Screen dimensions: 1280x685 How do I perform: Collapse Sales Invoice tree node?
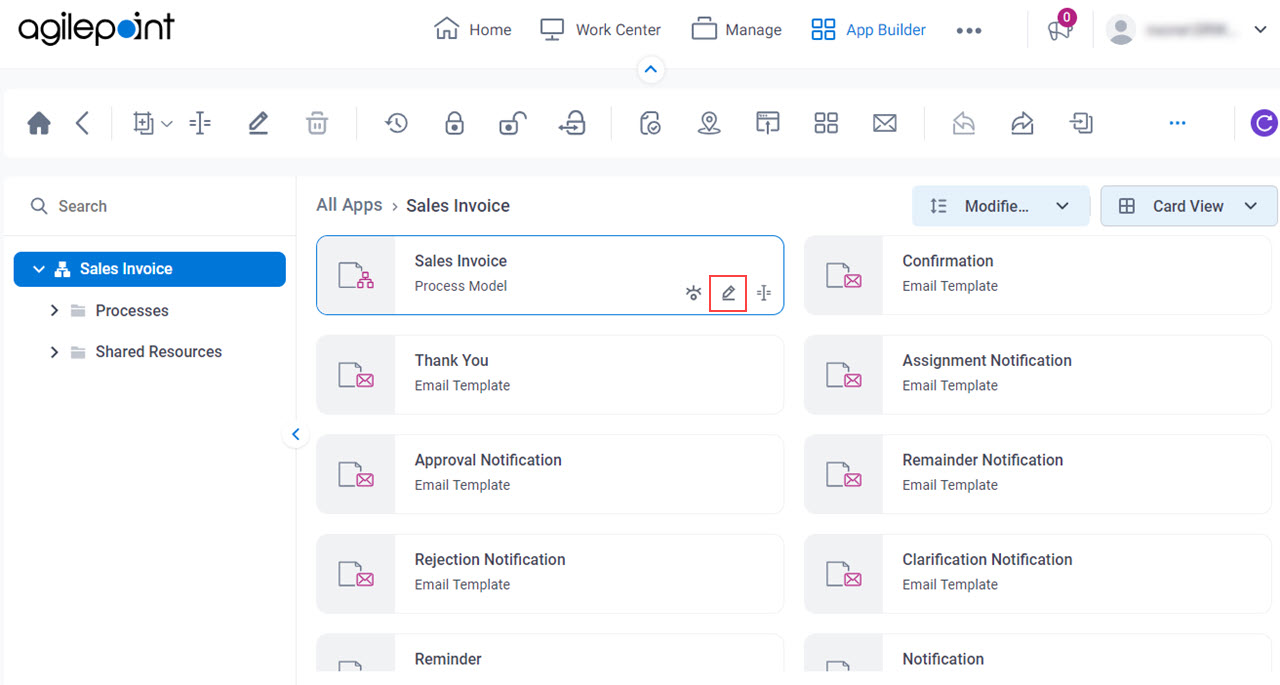coord(39,269)
